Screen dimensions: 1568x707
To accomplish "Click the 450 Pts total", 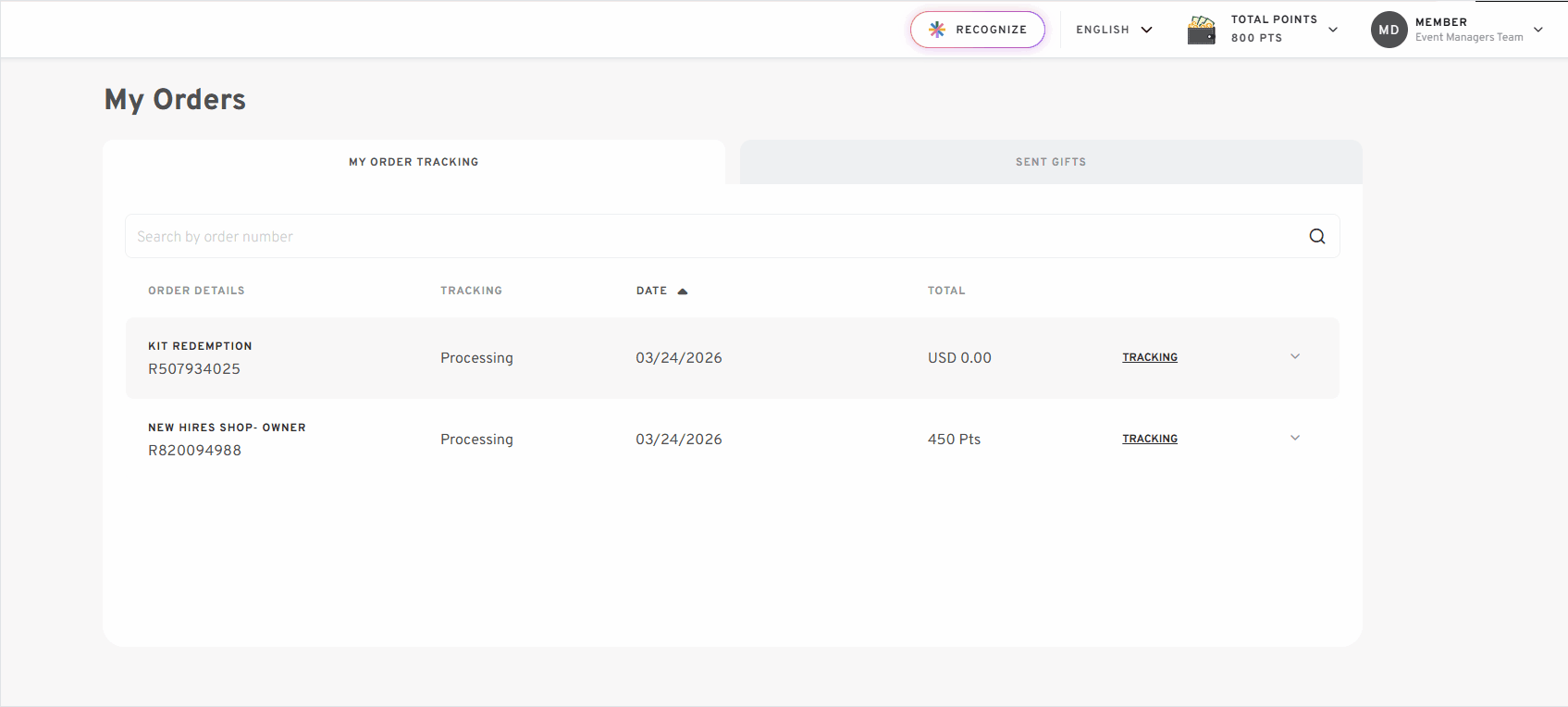I will click(x=954, y=439).
